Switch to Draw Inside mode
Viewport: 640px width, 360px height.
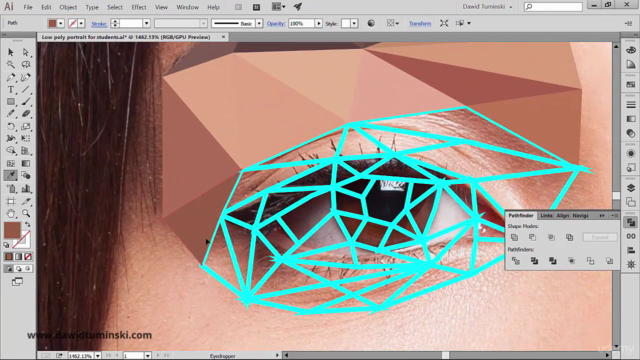[28, 269]
